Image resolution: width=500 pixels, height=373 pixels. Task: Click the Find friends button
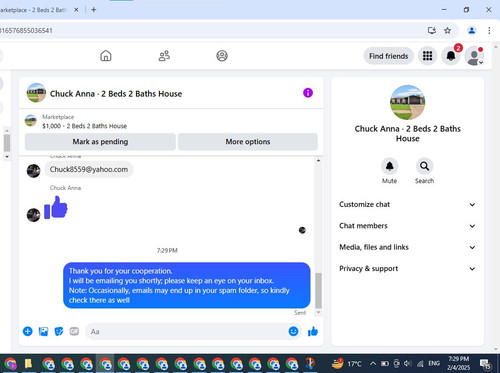coord(388,56)
